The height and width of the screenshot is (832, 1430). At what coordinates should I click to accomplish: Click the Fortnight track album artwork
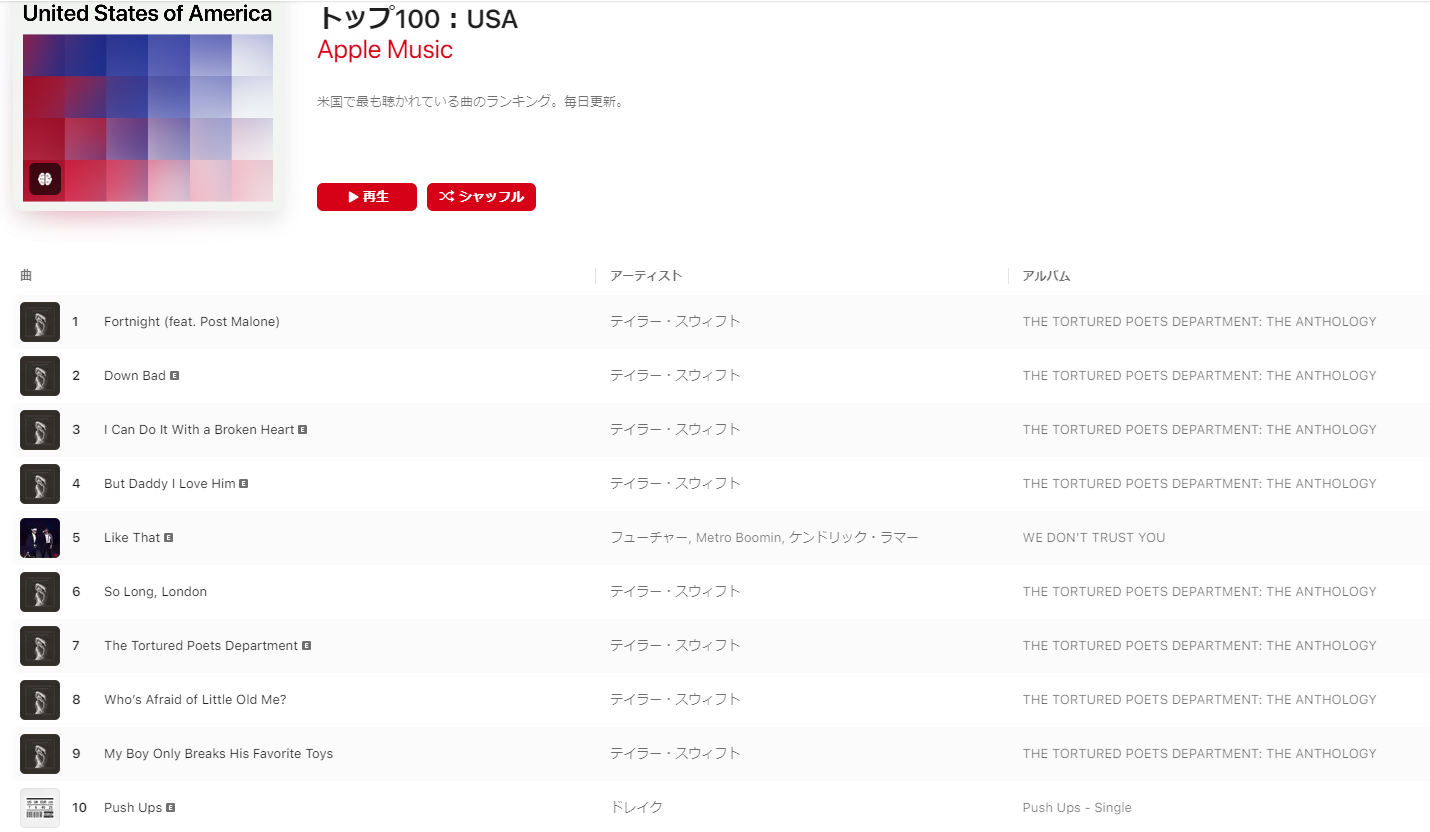point(40,322)
